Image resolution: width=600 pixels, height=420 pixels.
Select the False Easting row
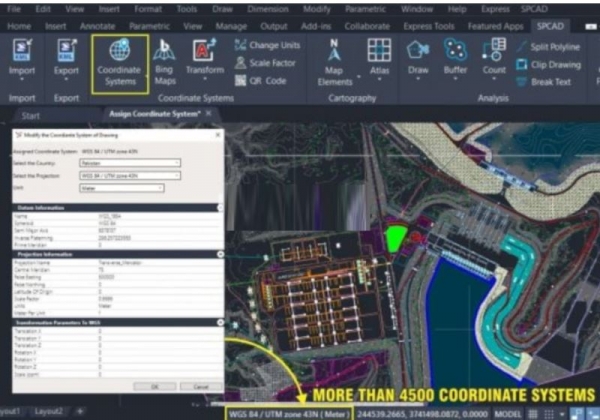pyautogui.click(x=117, y=277)
